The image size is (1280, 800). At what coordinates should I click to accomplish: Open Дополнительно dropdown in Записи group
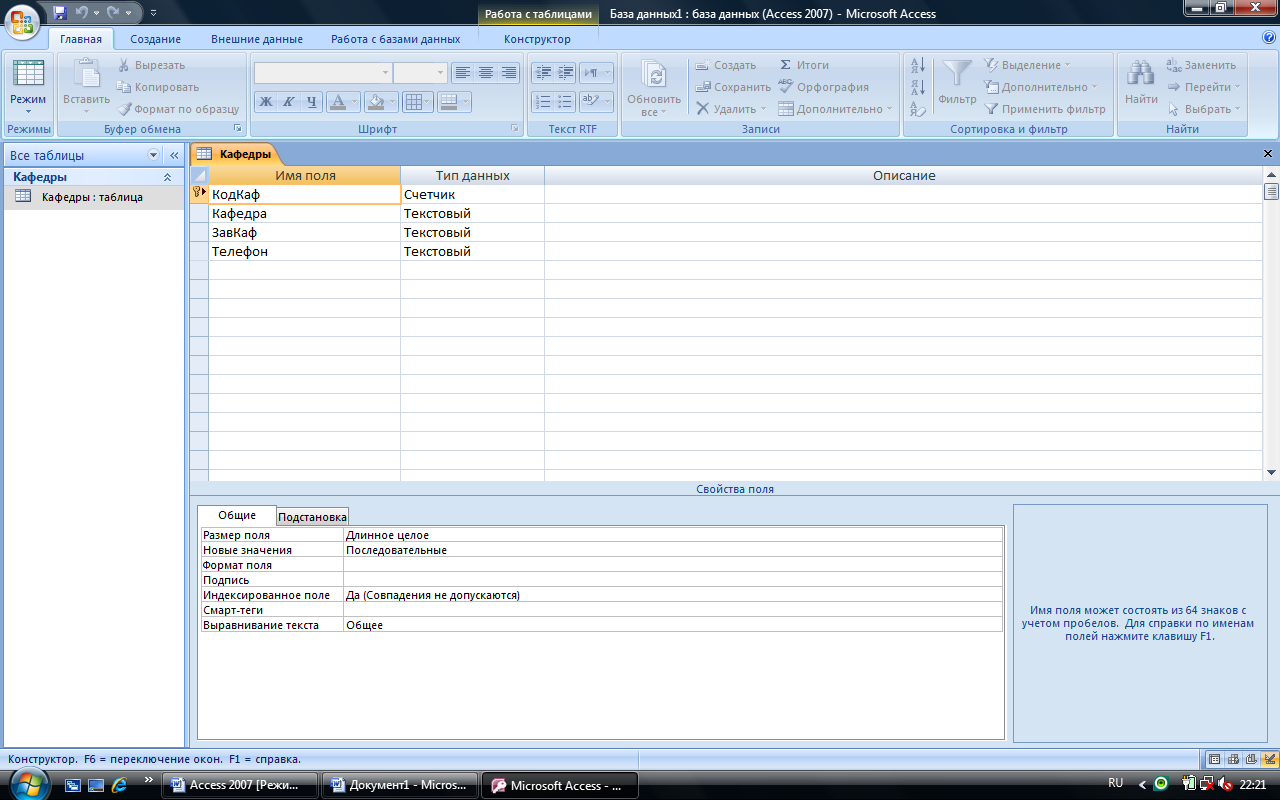836,109
